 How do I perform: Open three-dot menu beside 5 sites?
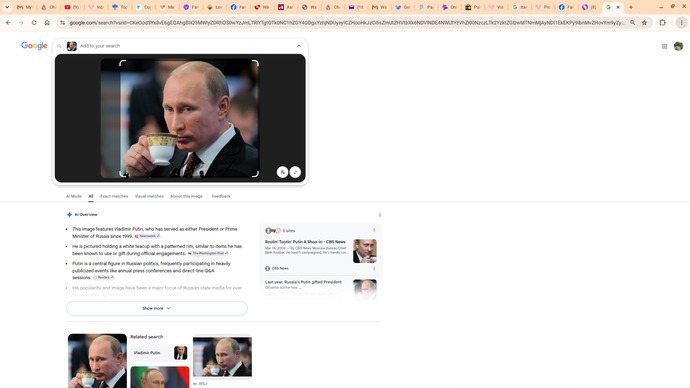tap(374, 231)
